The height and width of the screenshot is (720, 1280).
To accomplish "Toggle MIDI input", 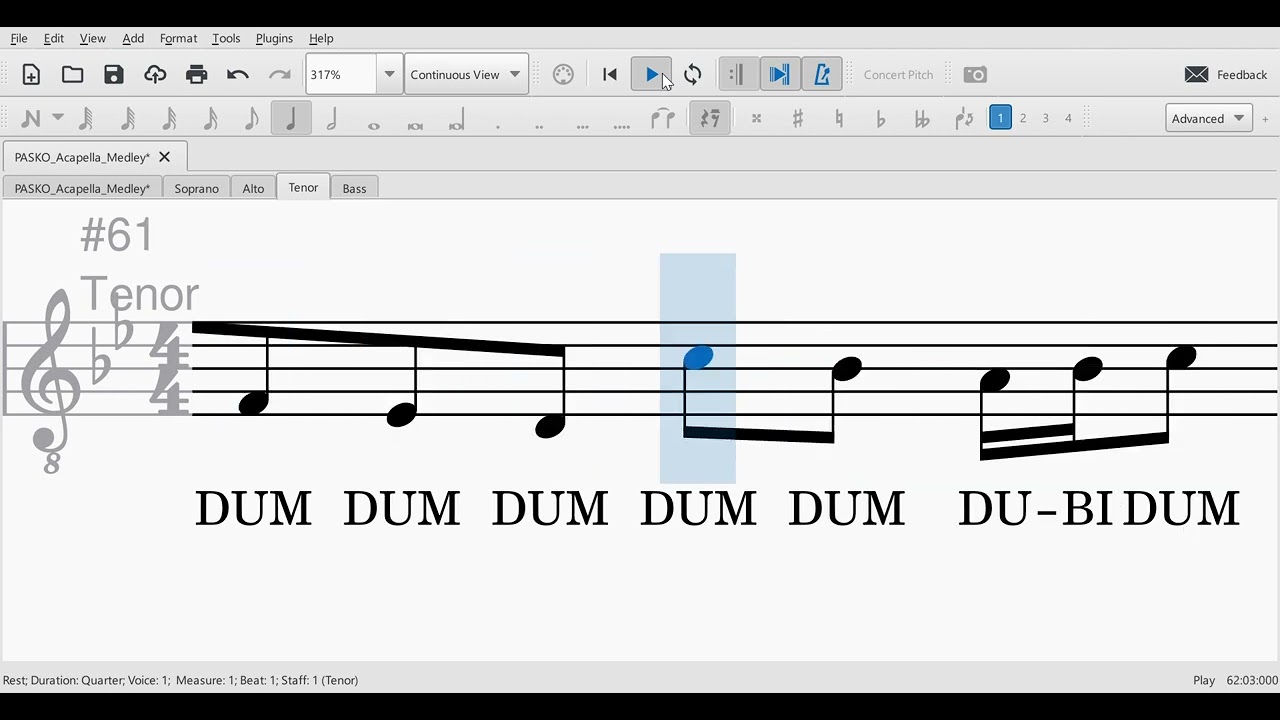I will 563,75.
